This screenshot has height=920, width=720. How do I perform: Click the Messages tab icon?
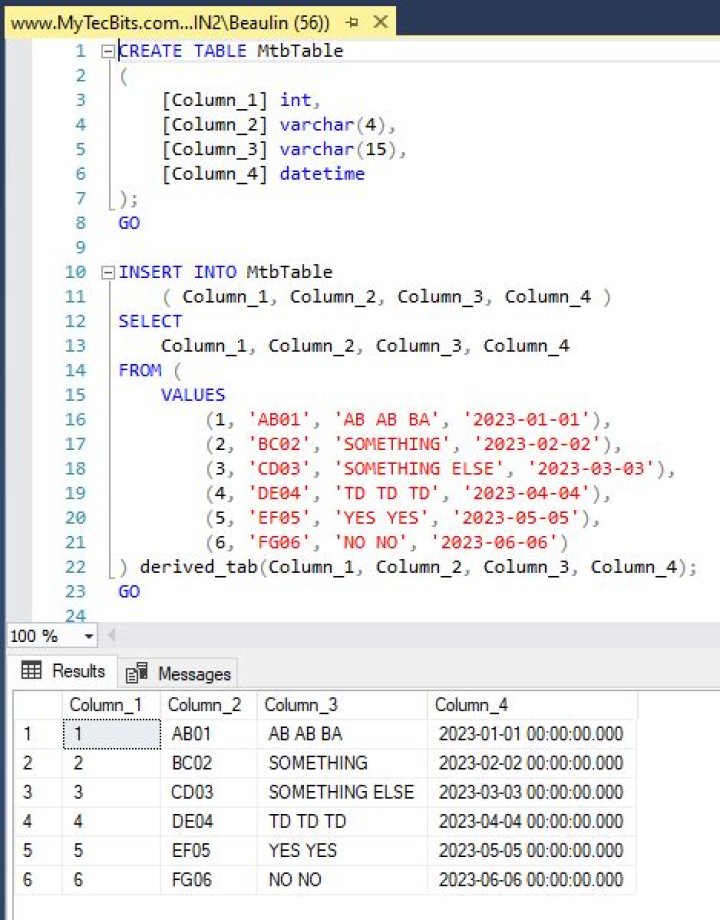(x=137, y=674)
